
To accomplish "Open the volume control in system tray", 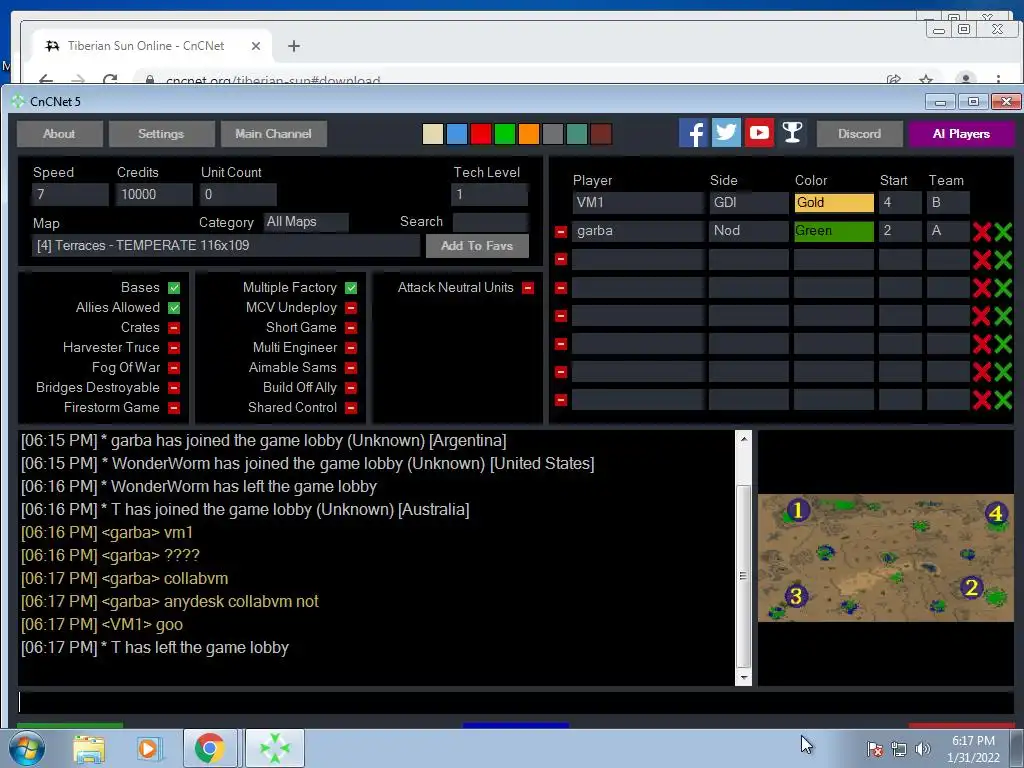I will pos(923,749).
